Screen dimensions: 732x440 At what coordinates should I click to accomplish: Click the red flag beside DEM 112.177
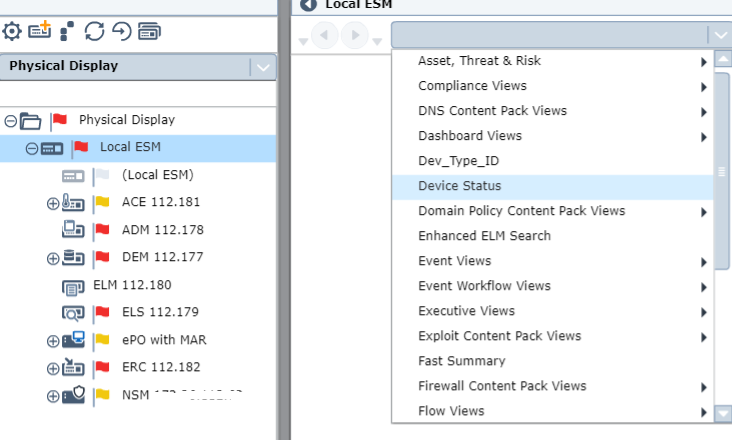[x=102, y=257]
